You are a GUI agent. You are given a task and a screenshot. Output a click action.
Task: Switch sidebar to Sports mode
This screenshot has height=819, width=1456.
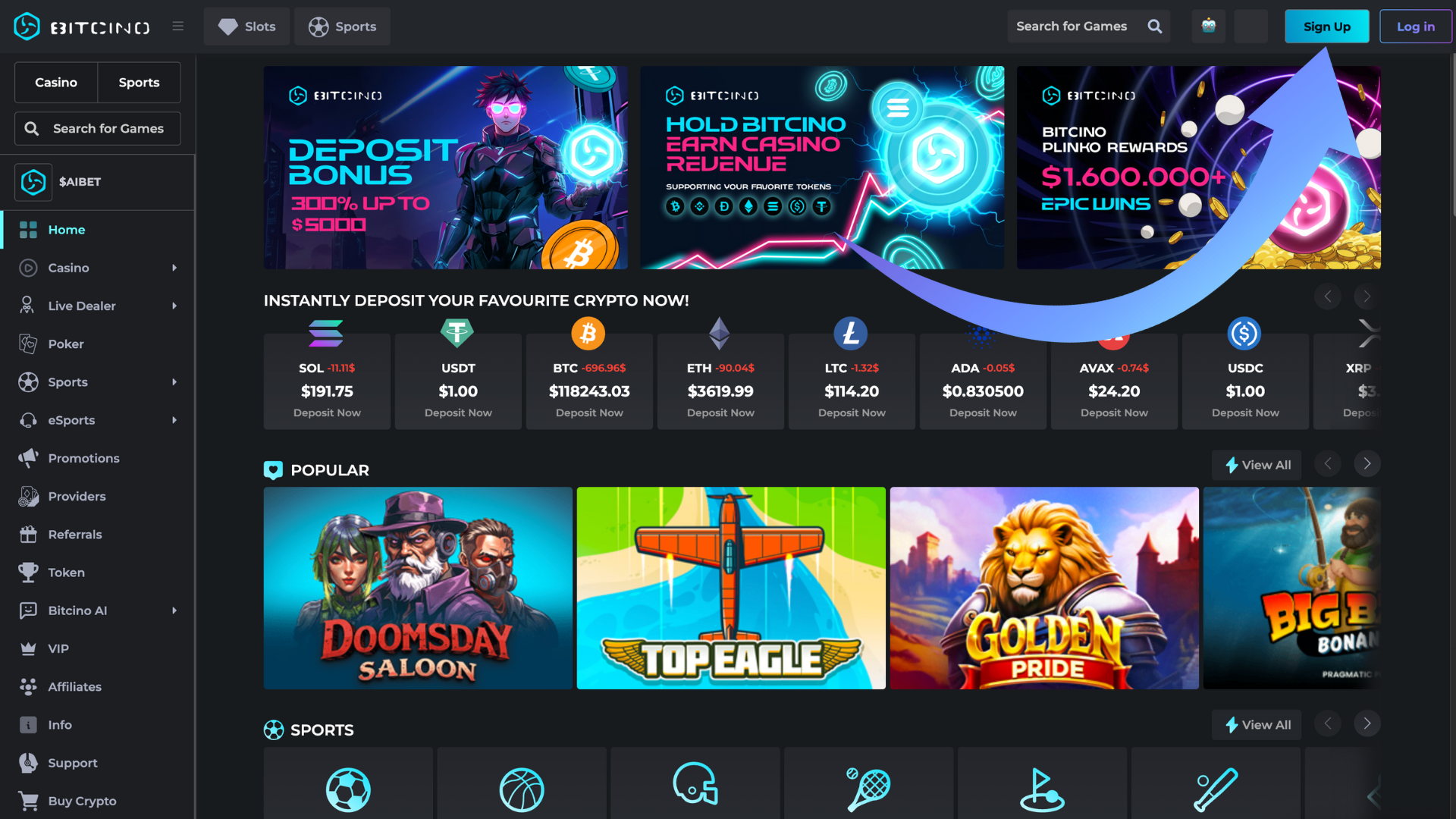point(139,83)
